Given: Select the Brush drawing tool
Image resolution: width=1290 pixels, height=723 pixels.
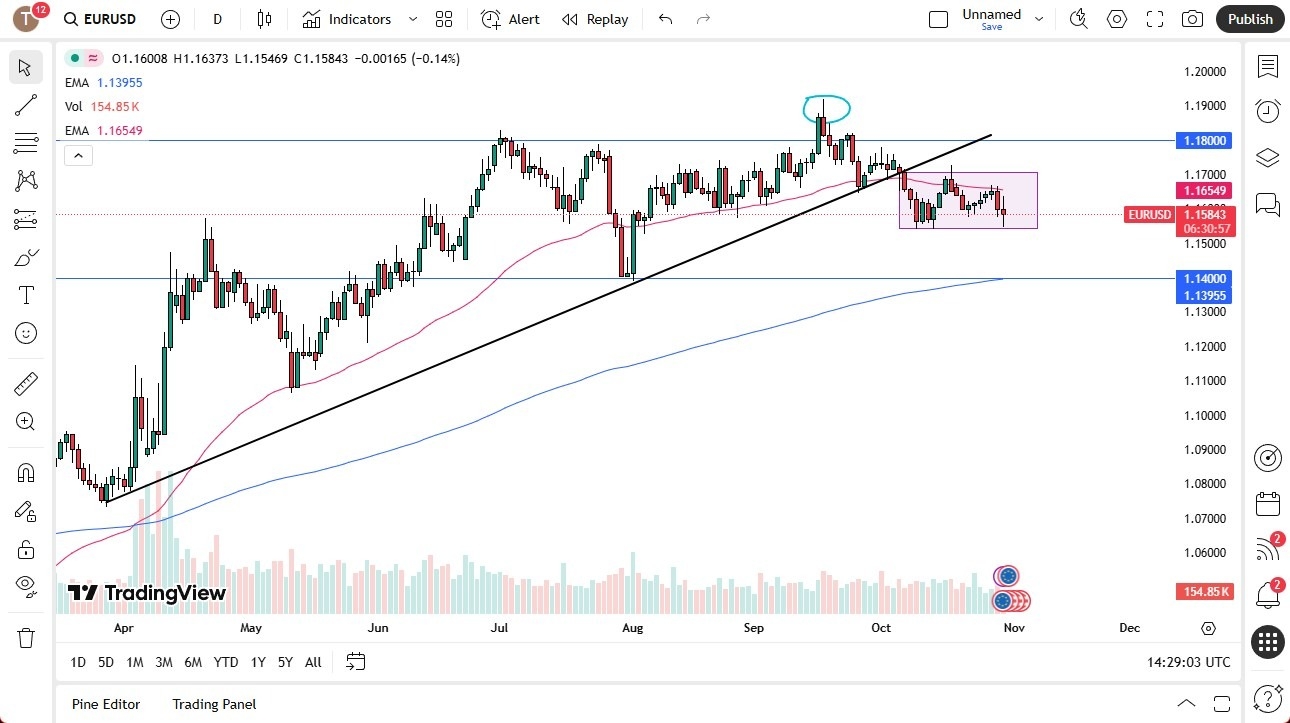Looking at the screenshot, I should point(25,256).
